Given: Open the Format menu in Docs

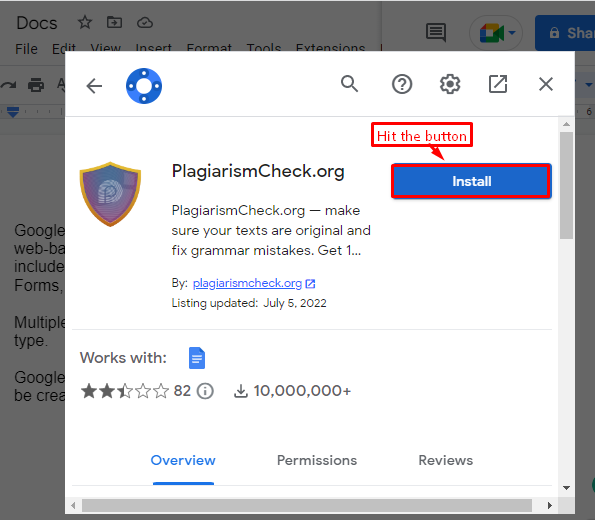Looking at the screenshot, I should click(209, 47).
